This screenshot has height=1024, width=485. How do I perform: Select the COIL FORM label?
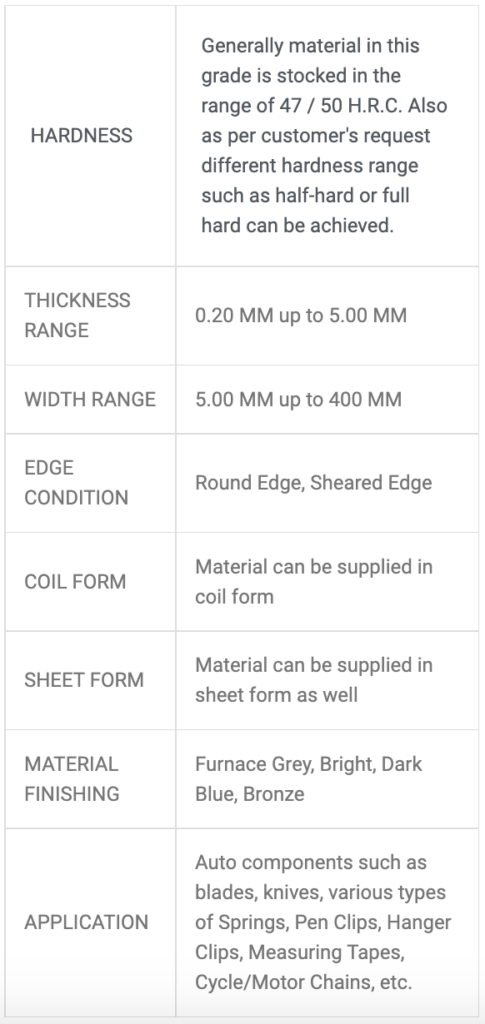pos(75,581)
